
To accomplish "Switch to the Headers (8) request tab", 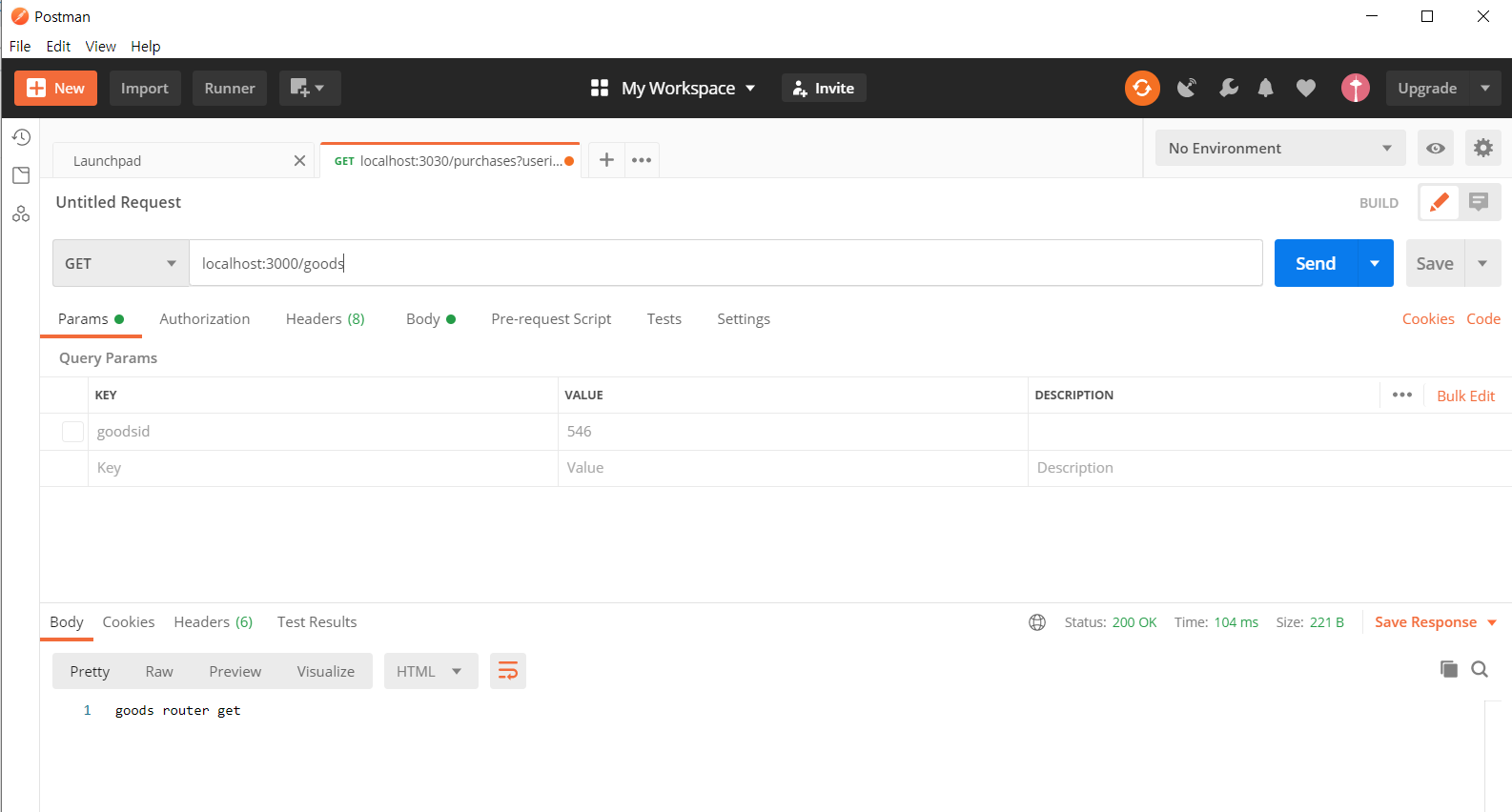I will [x=325, y=319].
